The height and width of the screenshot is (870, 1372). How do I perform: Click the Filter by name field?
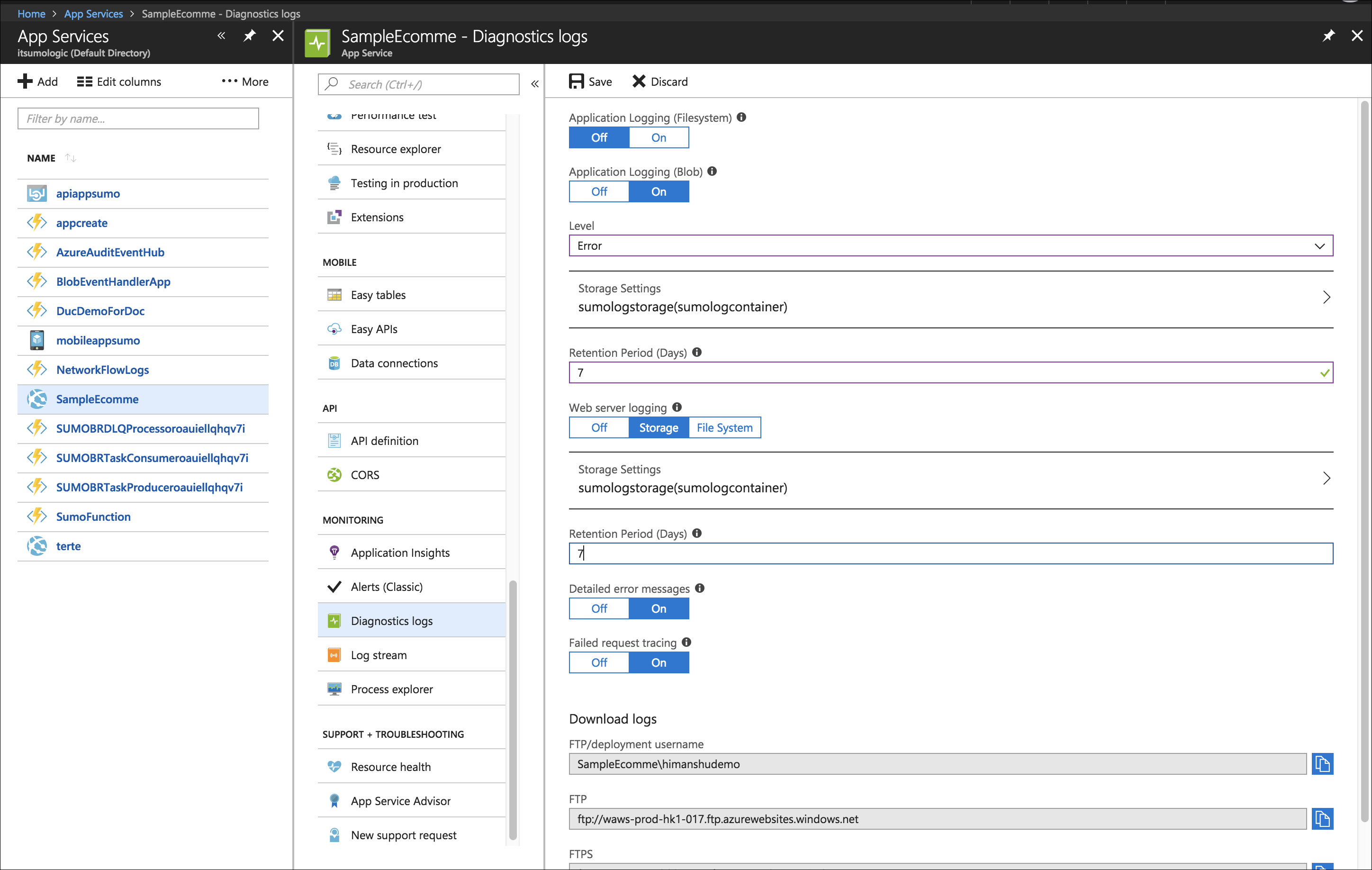[138, 118]
